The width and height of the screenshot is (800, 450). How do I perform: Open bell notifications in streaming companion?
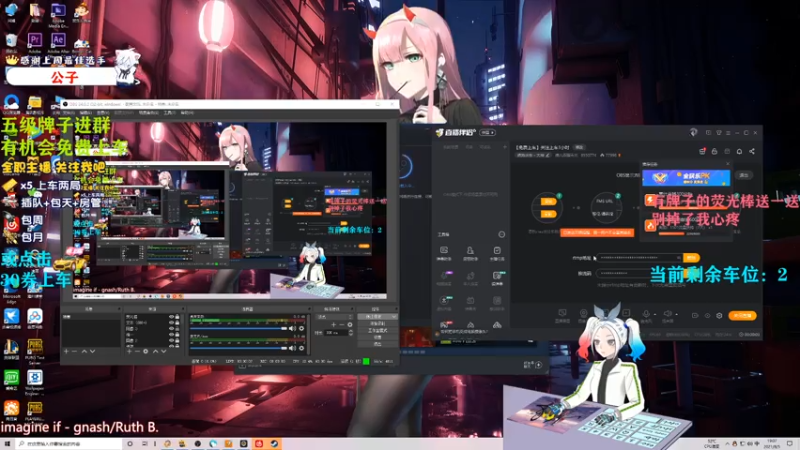click(739, 152)
